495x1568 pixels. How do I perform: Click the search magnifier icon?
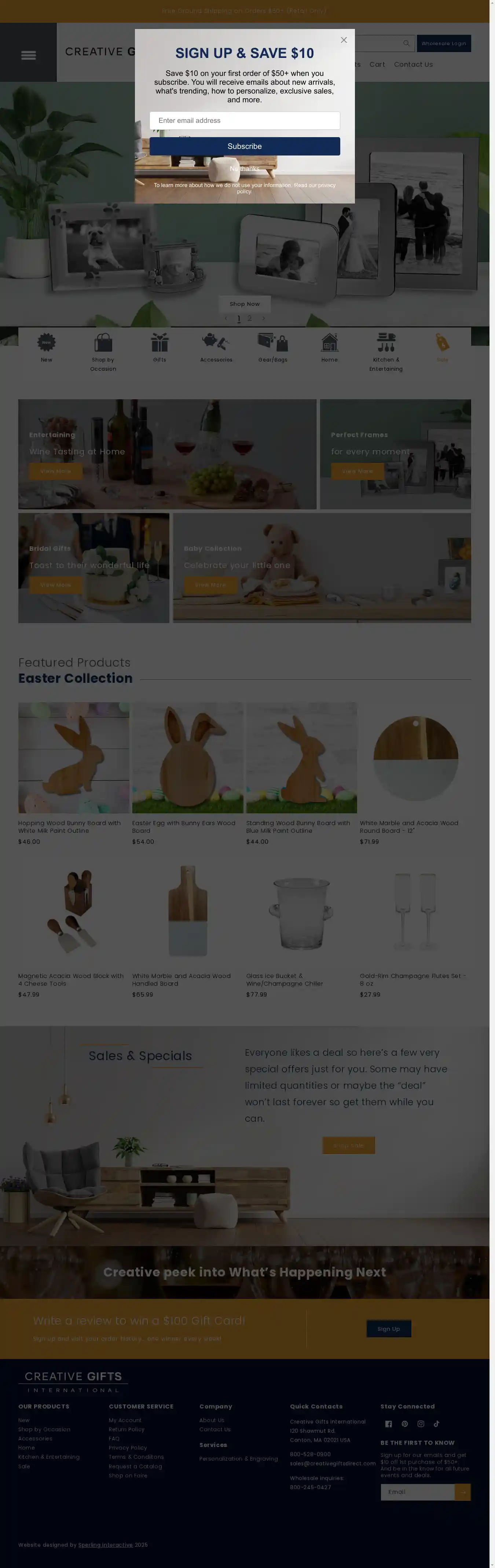[406, 43]
